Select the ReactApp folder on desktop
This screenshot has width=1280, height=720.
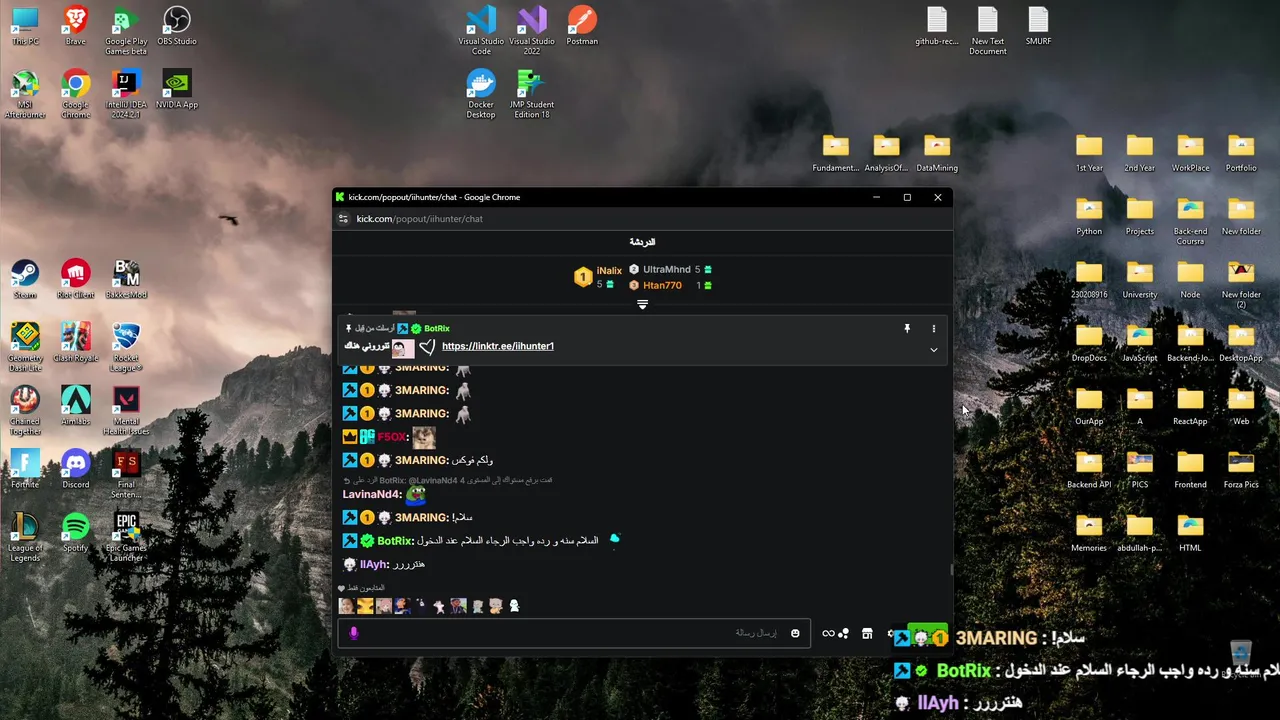click(1190, 406)
